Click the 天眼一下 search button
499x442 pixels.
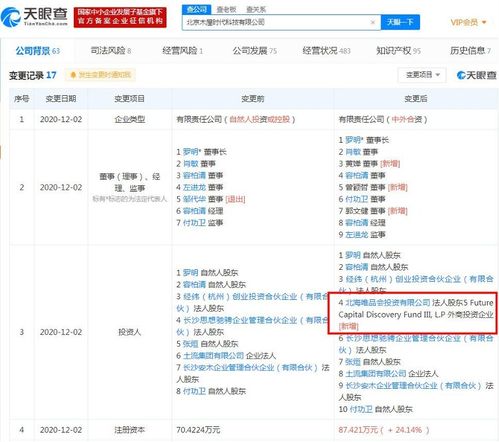point(400,22)
